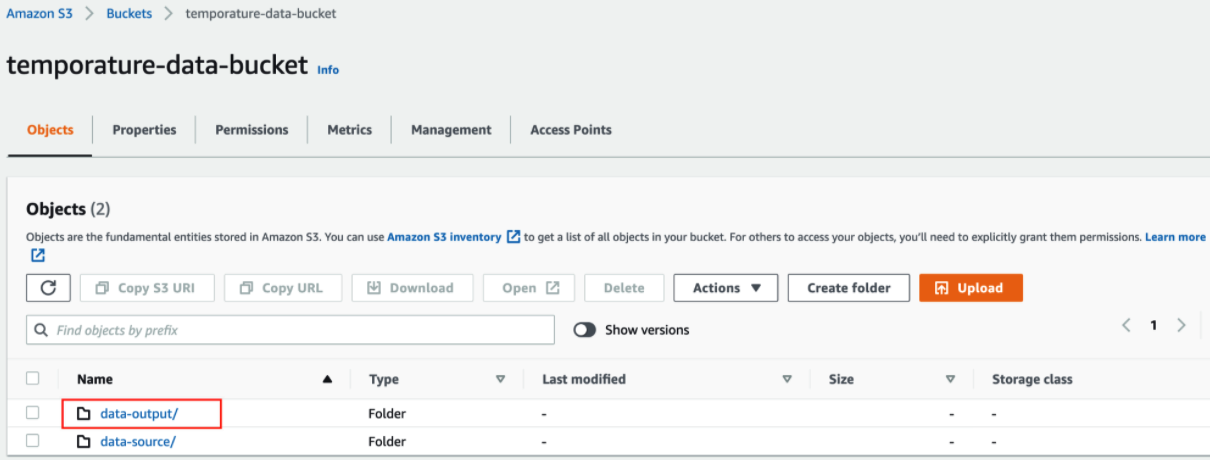1210x460 pixels.
Task: Focus the Find objects by prefix field
Action: pos(290,330)
